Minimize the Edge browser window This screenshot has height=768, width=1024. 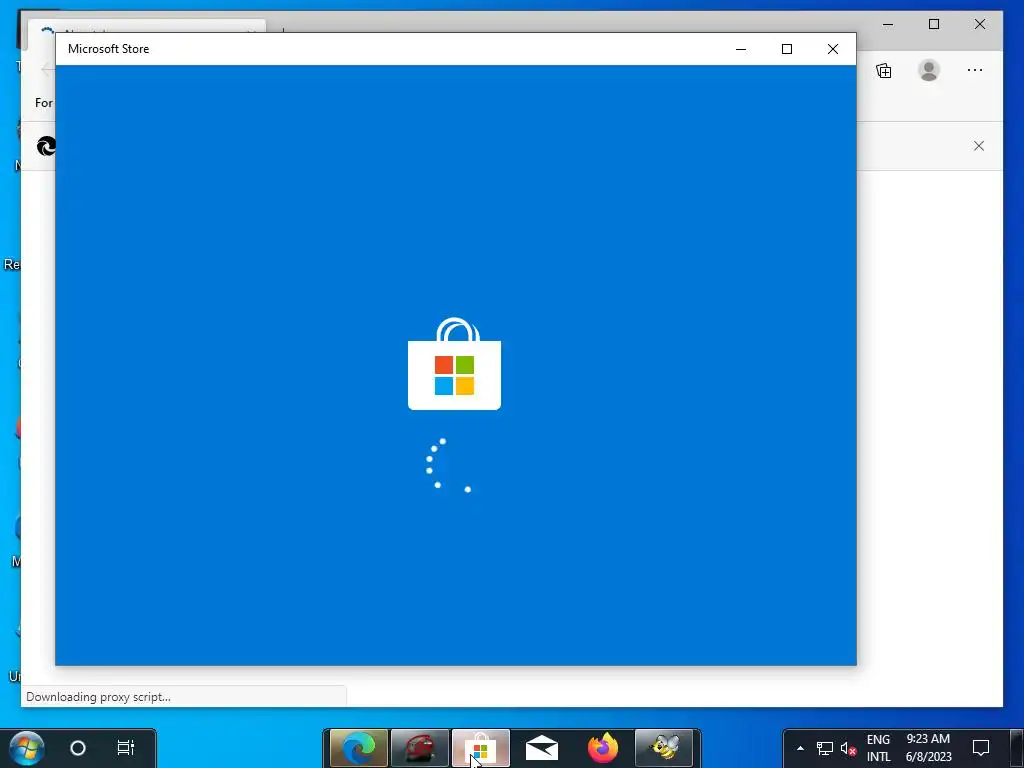click(888, 24)
